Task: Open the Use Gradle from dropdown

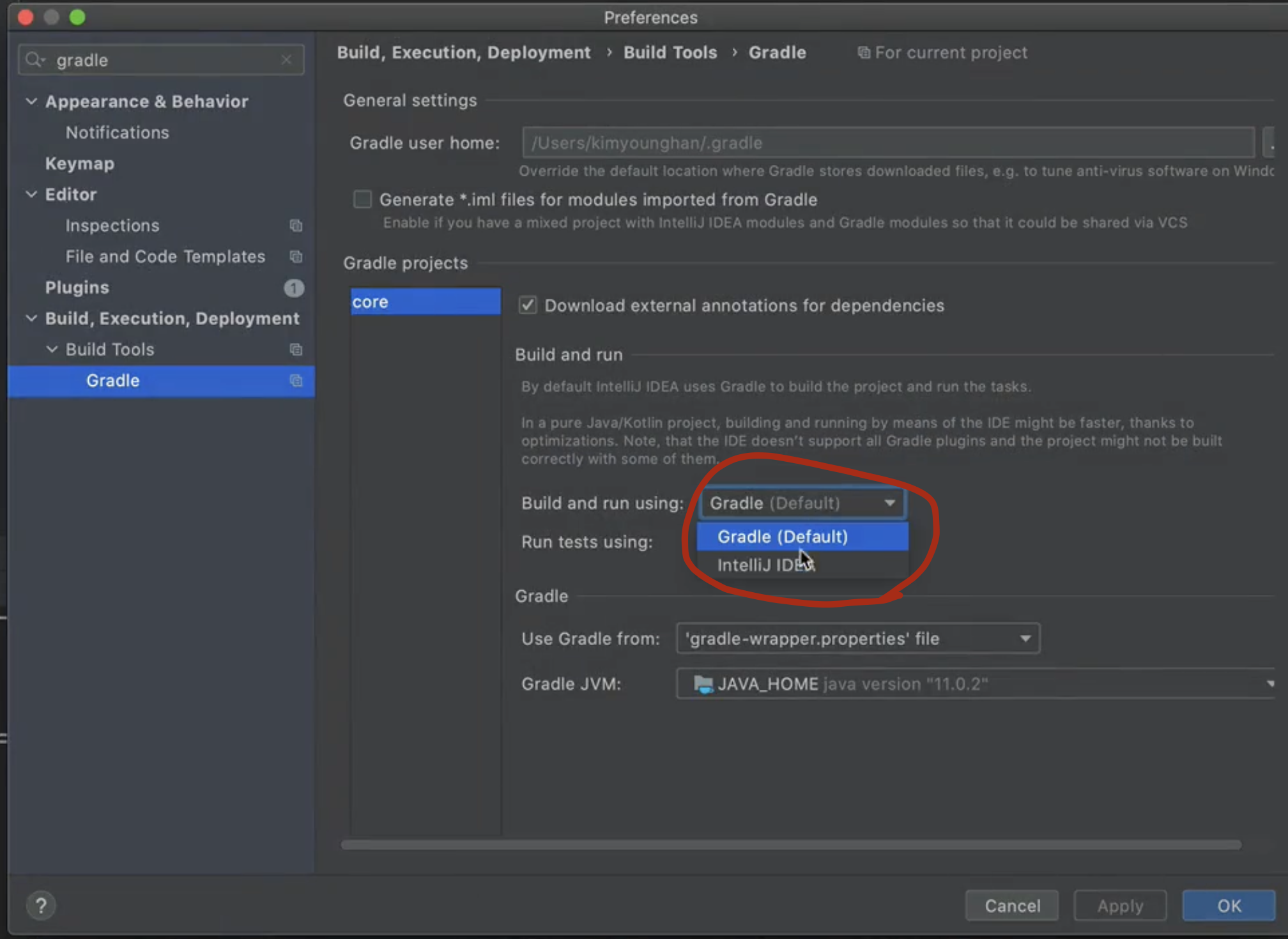Action: [x=858, y=639]
